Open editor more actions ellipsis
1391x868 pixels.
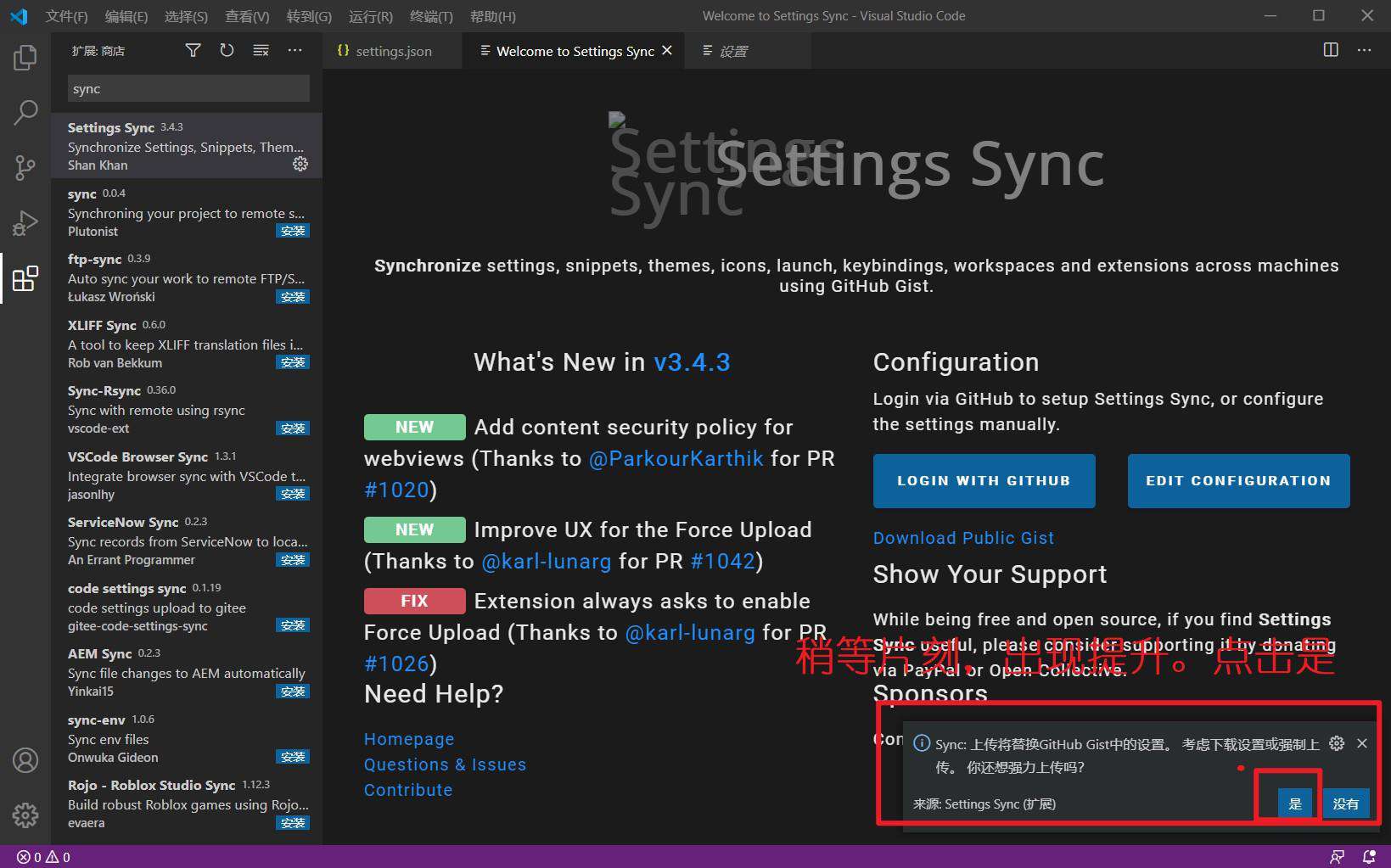pyautogui.click(x=1365, y=50)
